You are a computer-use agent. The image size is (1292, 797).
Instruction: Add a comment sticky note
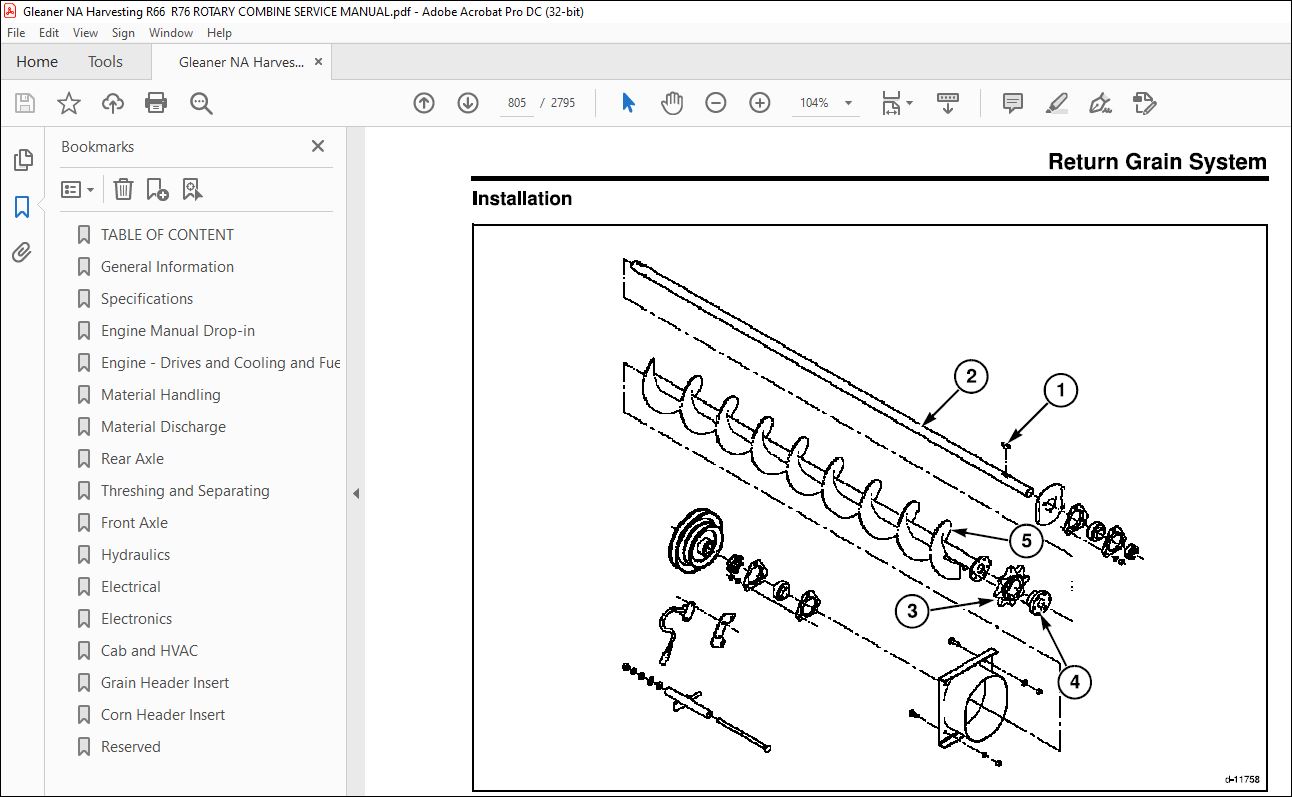pyautogui.click(x=1013, y=103)
